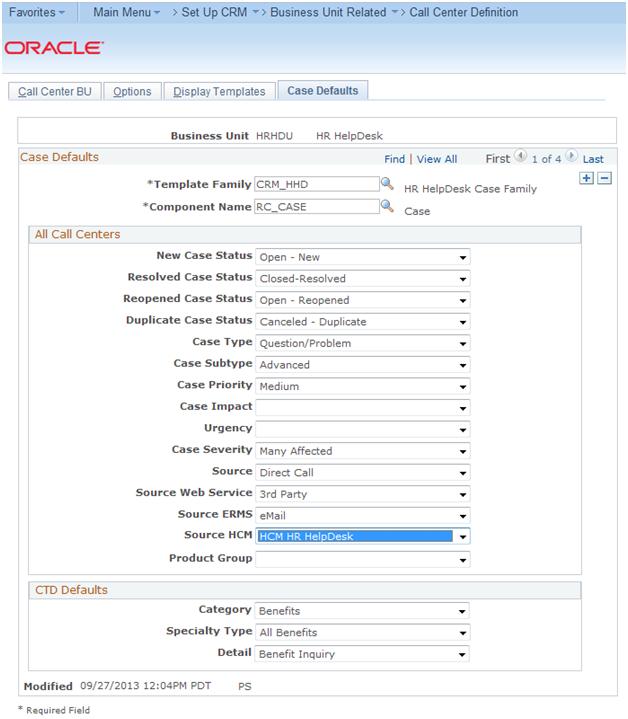Click the Template Family input field
Screen dimensions: 628x719
(317, 184)
